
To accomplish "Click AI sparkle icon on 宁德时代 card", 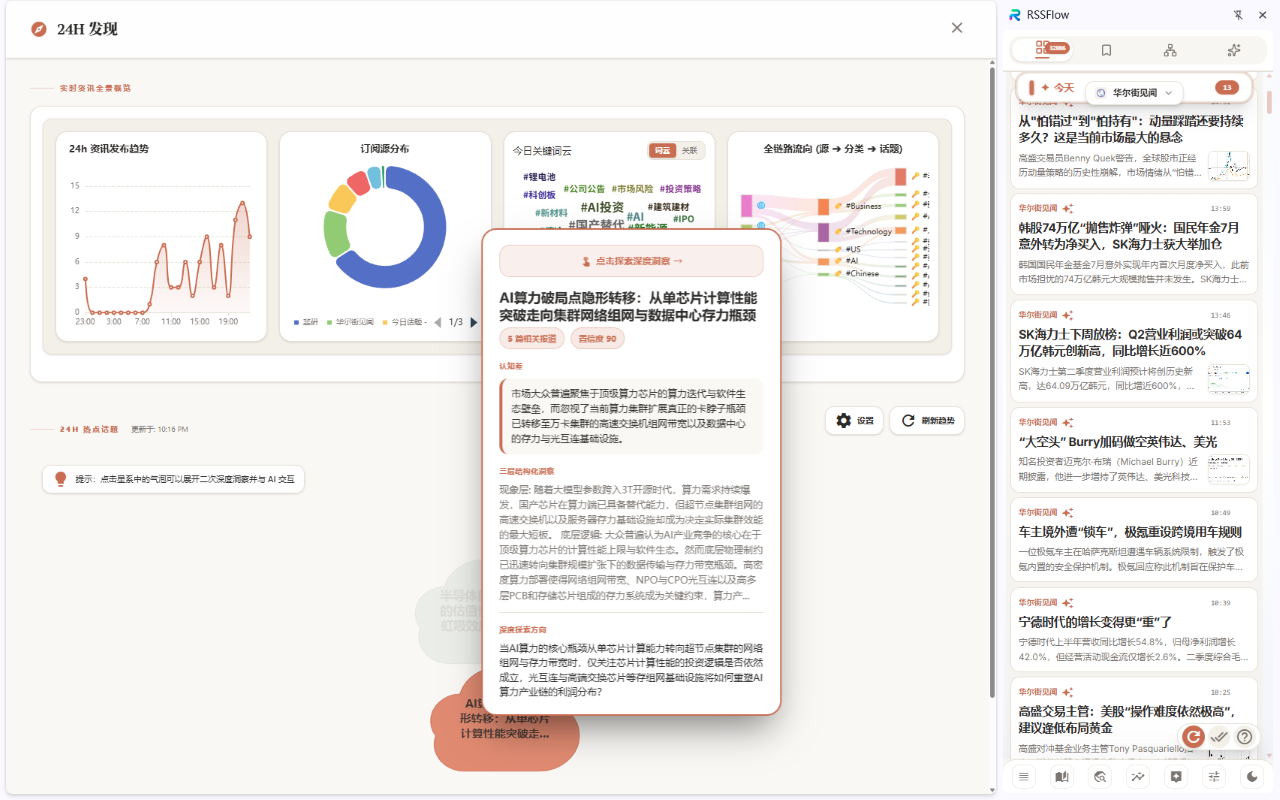I will 1068,603.
